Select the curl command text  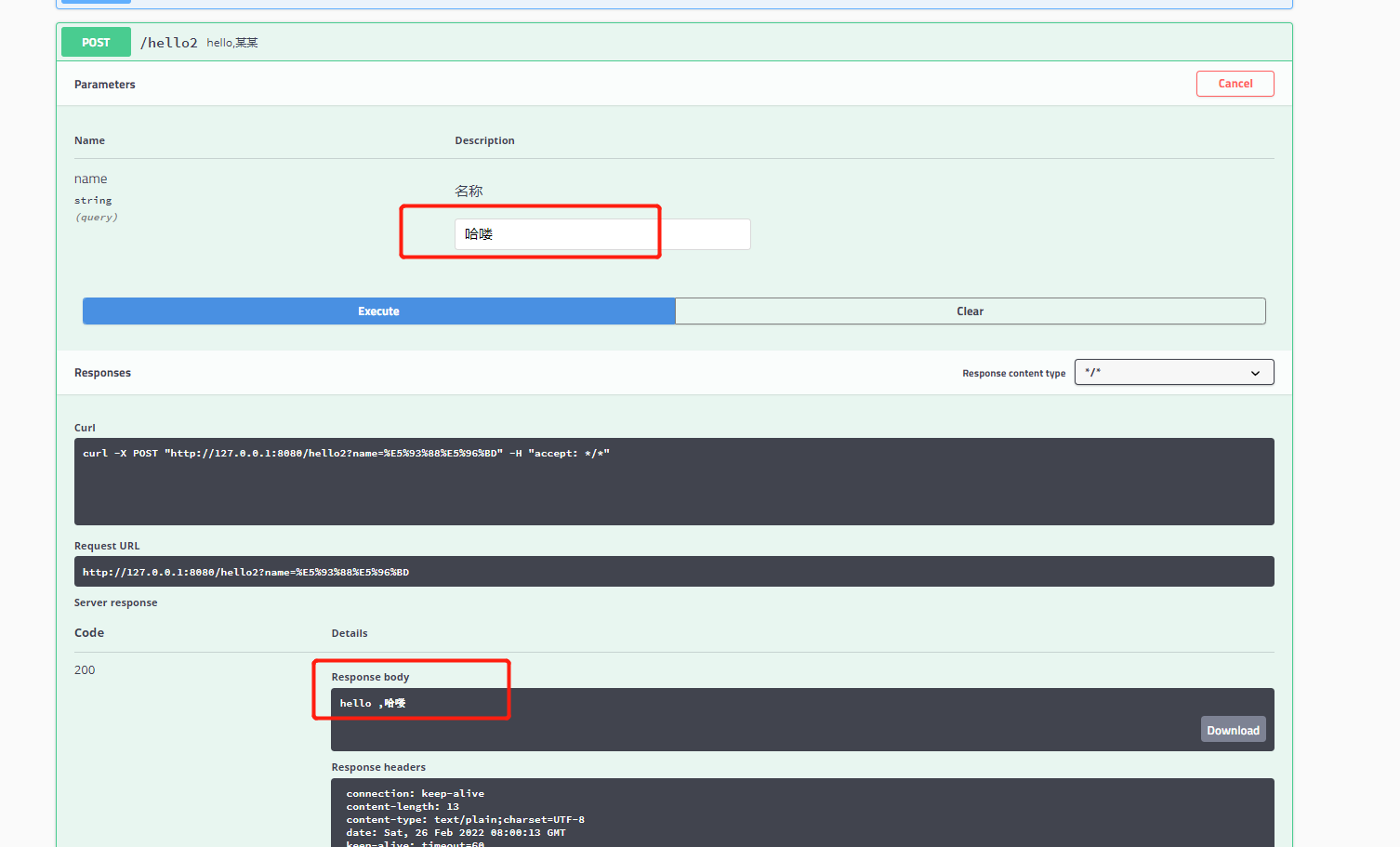pyautogui.click(x=346, y=454)
